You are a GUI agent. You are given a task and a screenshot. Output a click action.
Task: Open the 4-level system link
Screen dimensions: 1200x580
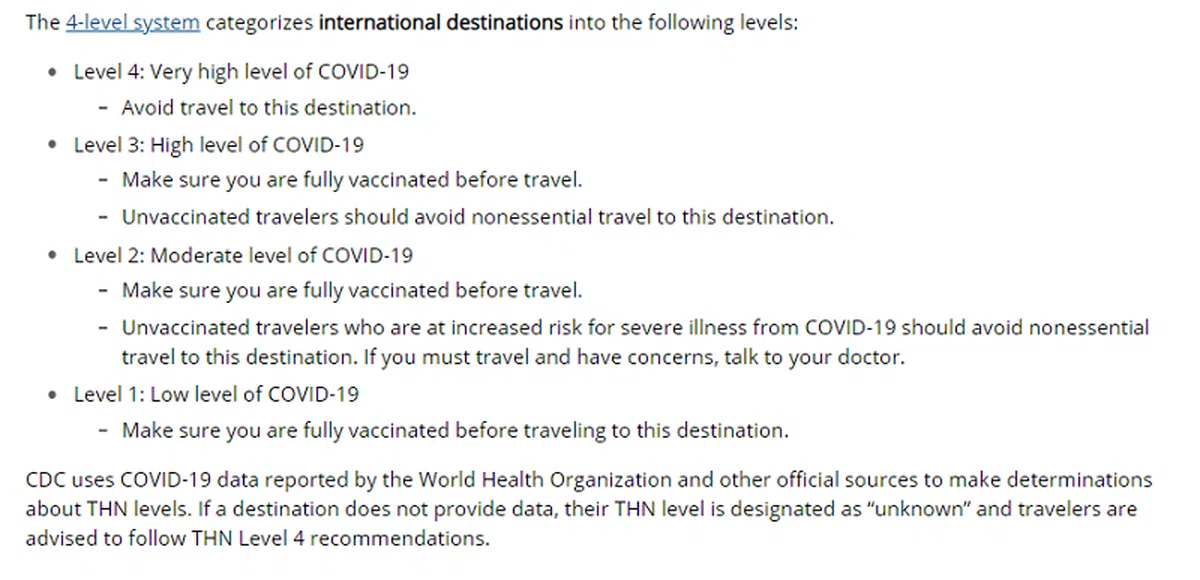click(x=132, y=22)
